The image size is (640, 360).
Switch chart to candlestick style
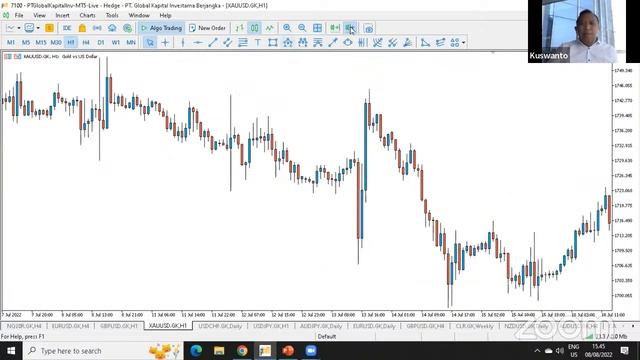pos(255,28)
